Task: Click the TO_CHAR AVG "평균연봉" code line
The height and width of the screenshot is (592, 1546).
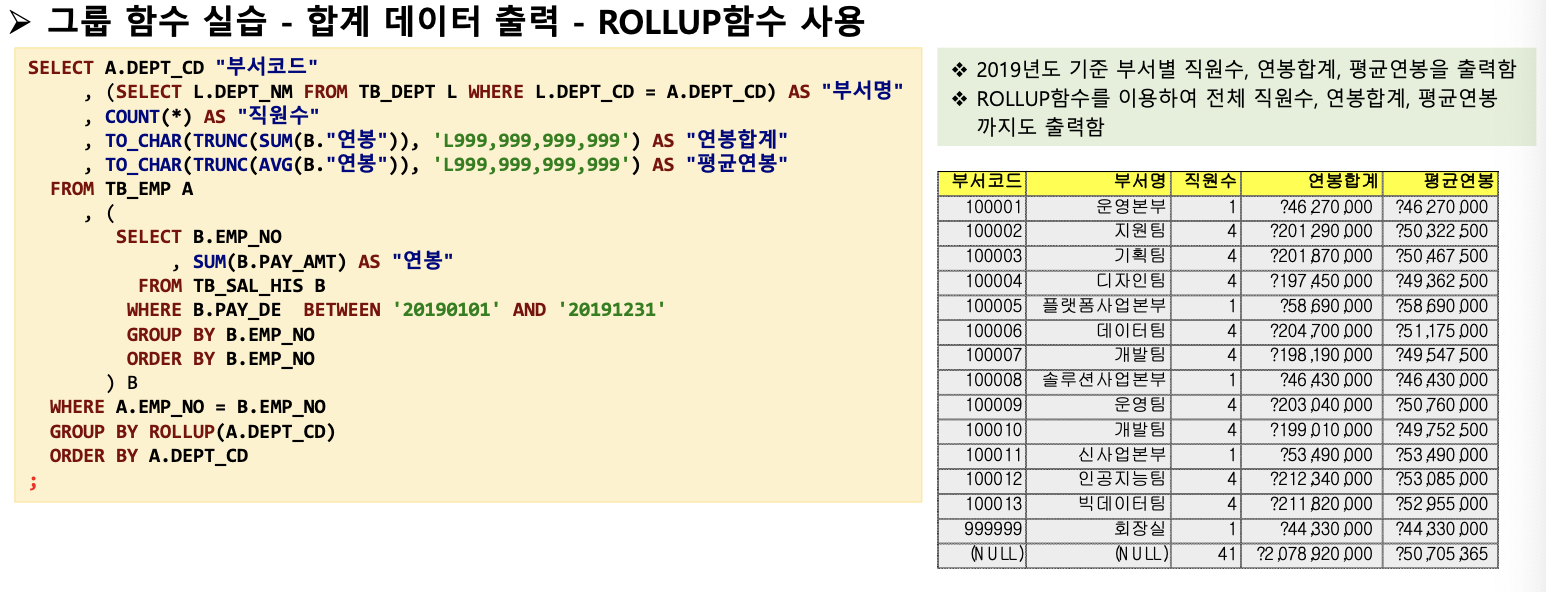Action: click(x=437, y=164)
